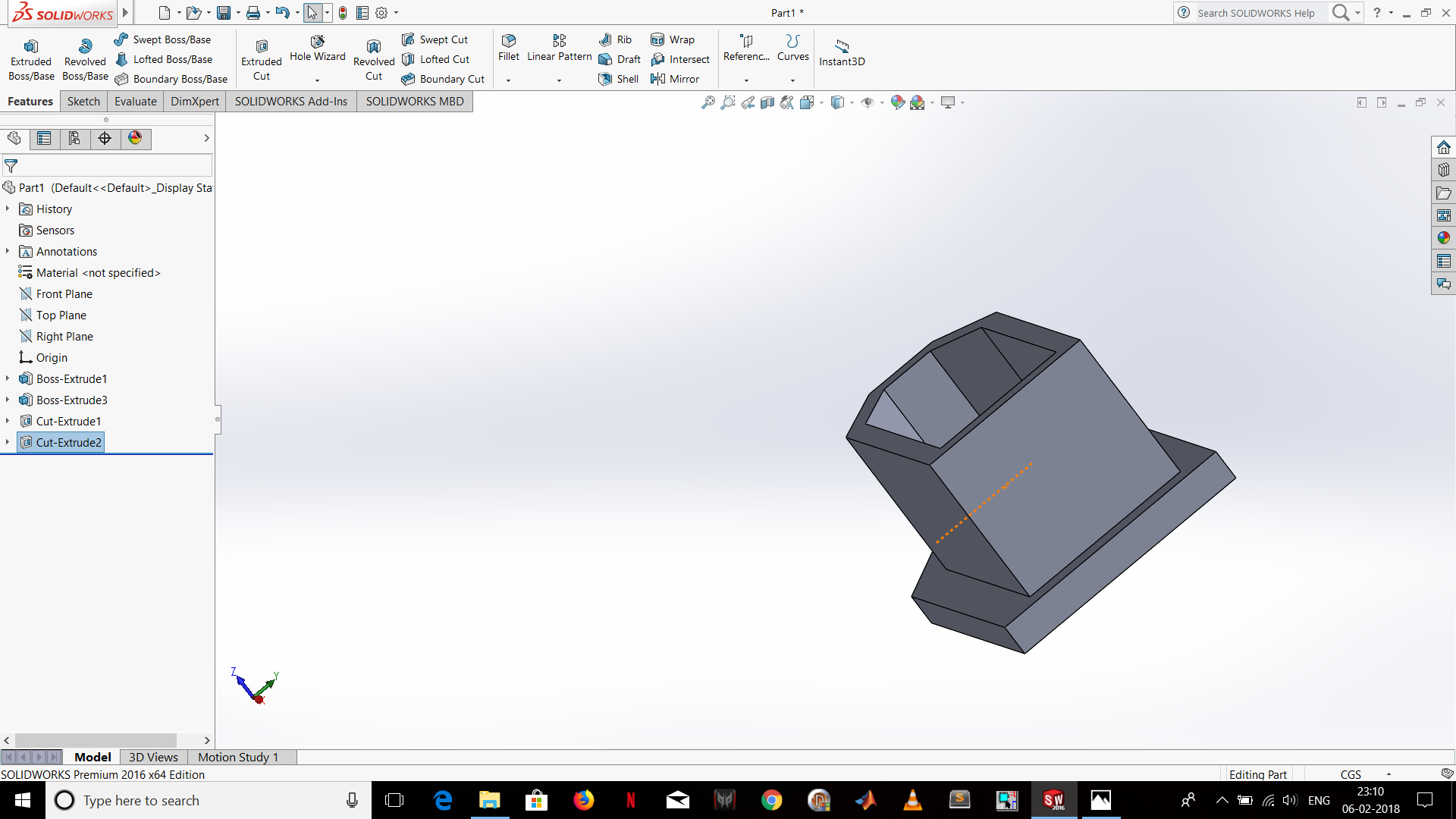
Task: Switch to the Evaluate tab
Action: pyautogui.click(x=136, y=102)
